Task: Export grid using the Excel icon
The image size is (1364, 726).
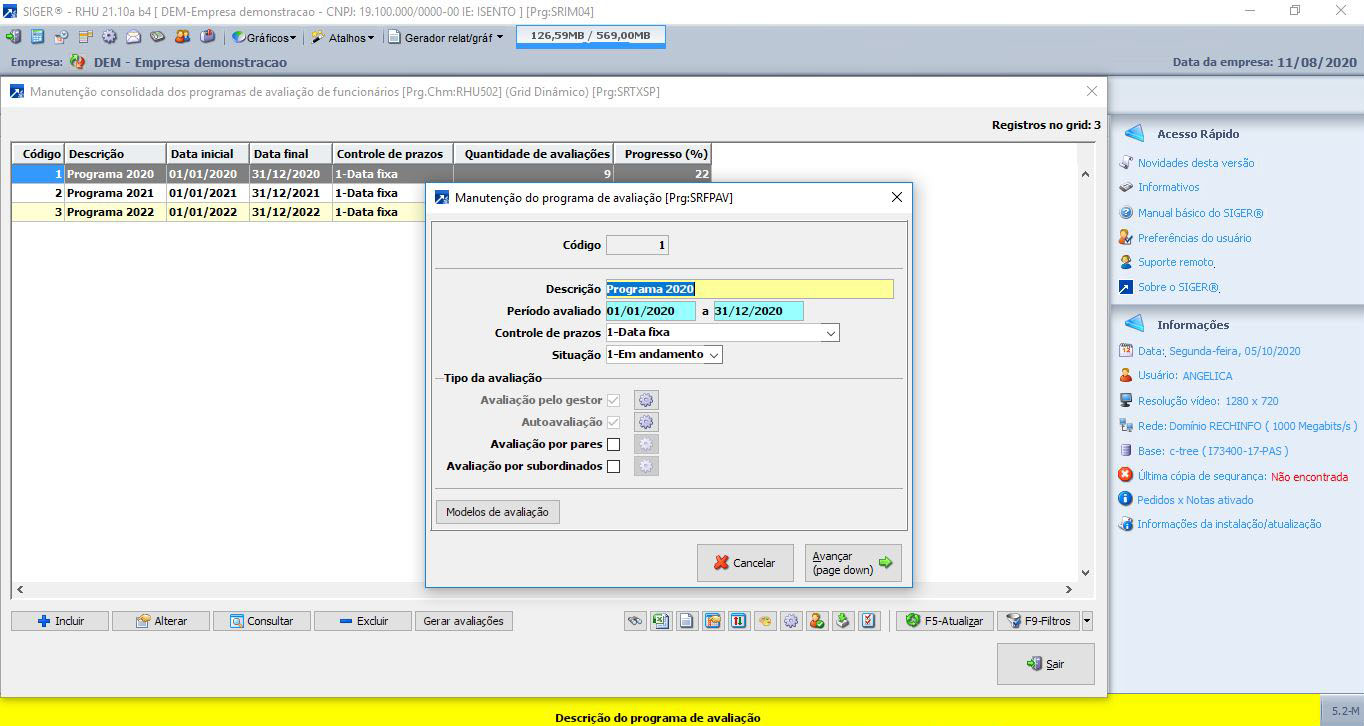Action: coord(661,621)
